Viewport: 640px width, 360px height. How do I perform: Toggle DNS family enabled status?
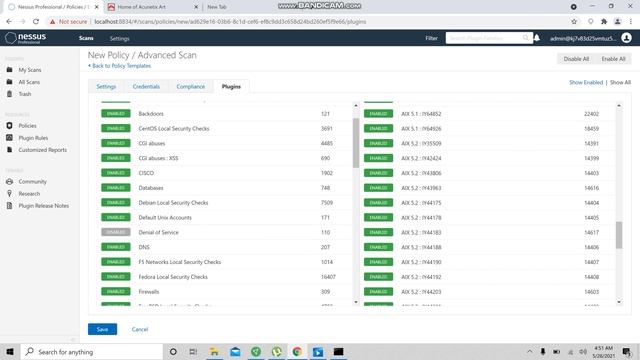[x=116, y=247]
